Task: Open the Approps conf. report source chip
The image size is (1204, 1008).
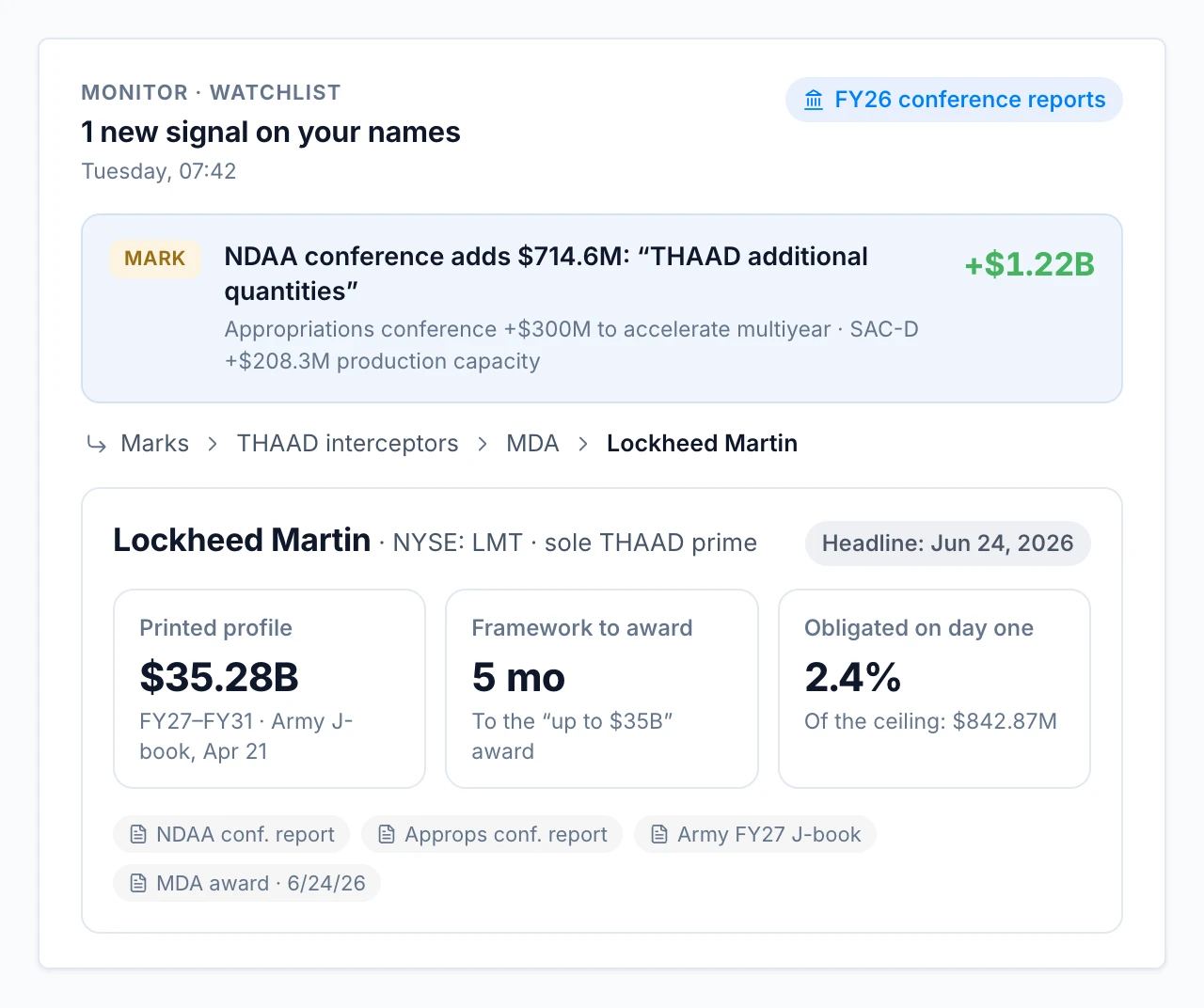Action: (x=492, y=835)
